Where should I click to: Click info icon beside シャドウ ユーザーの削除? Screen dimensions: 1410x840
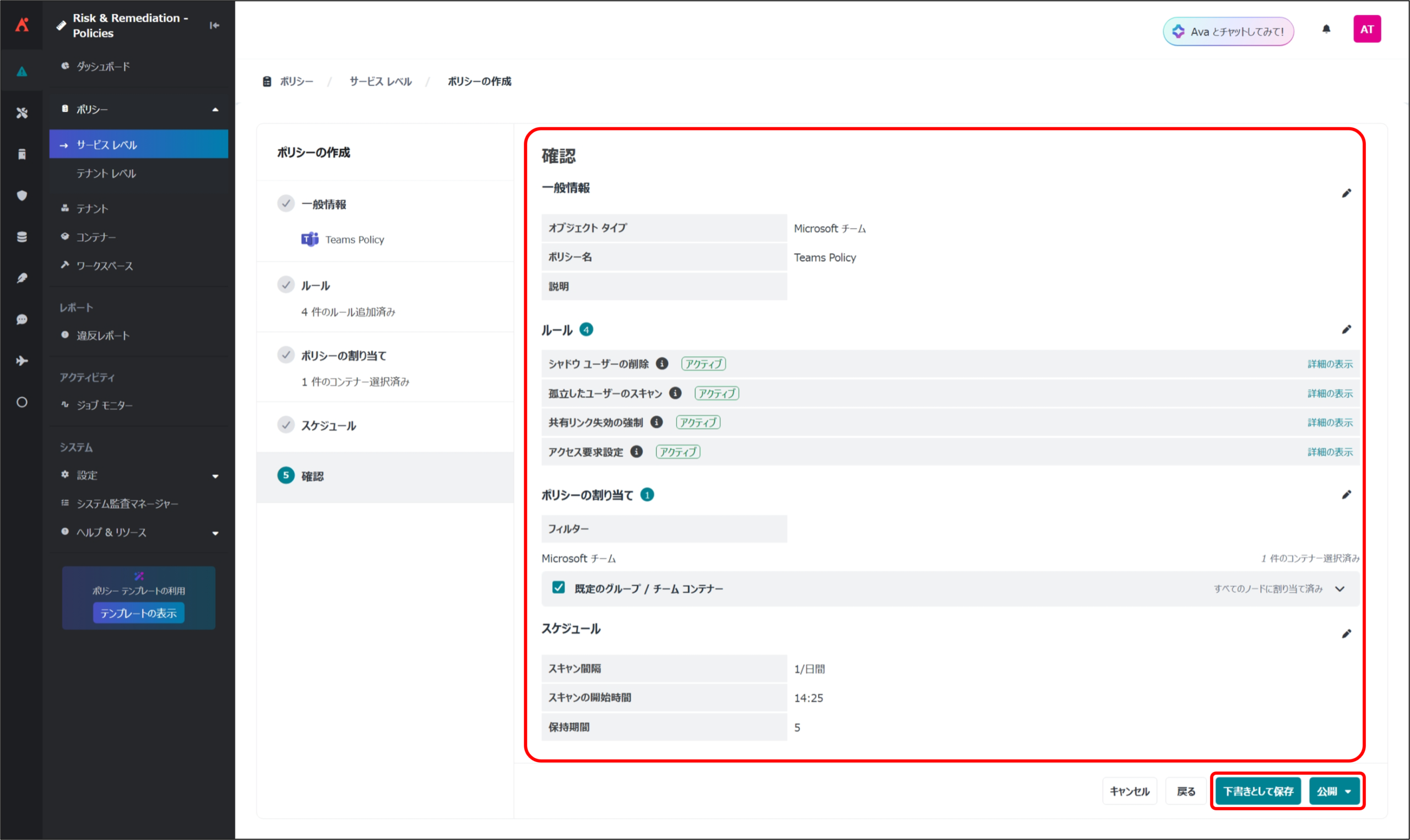(661, 364)
